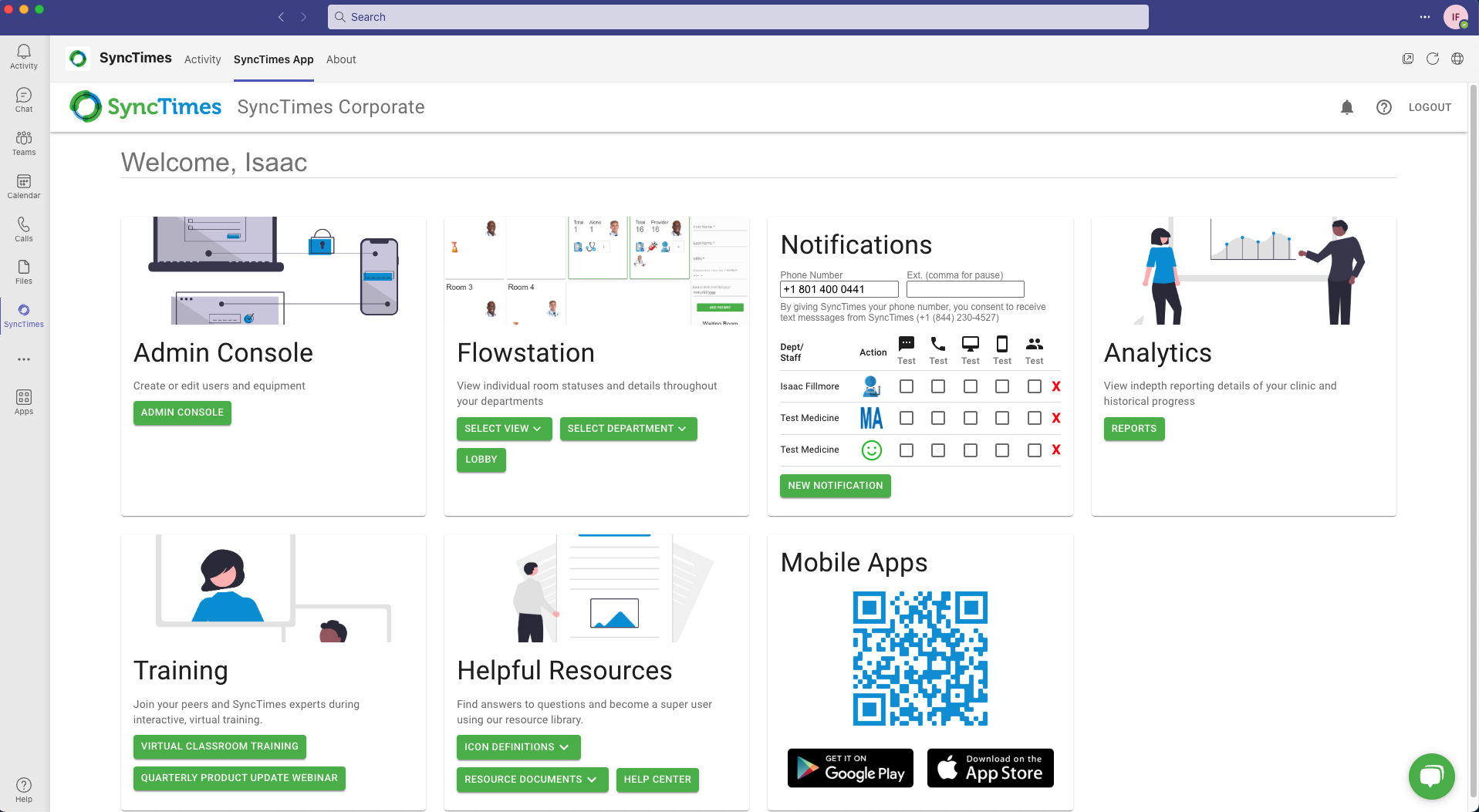The width and height of the screenshot is (1479, 812).
Task: Click the mobile apps QR code
Action: [920, 659]
